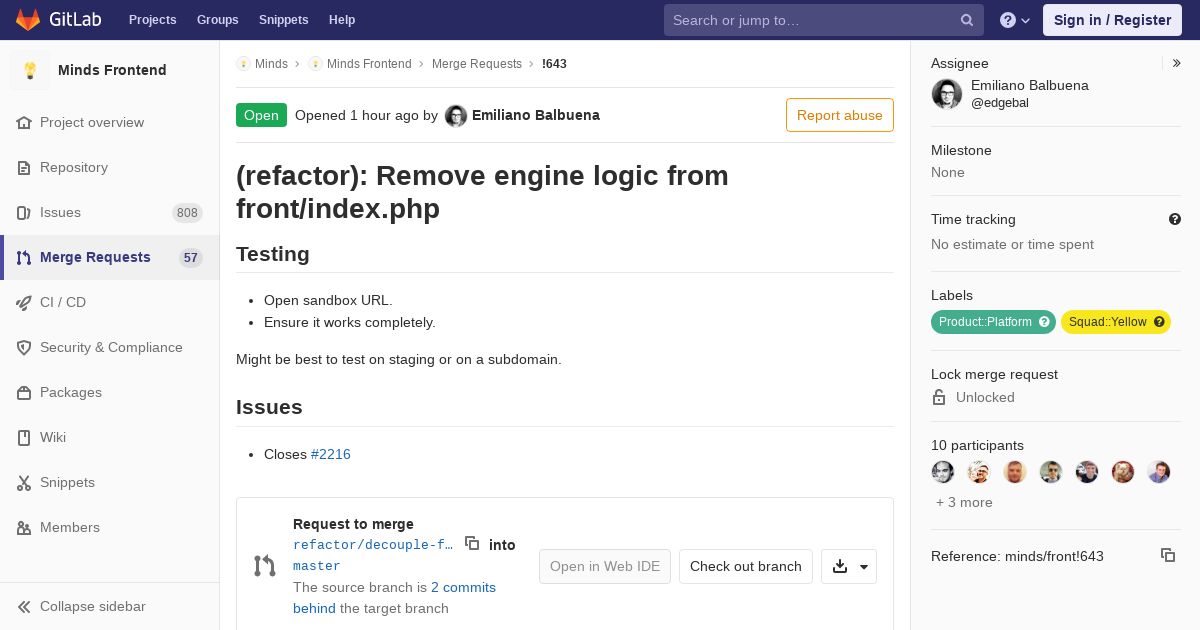Click the Members people icon

click(24, 527)
